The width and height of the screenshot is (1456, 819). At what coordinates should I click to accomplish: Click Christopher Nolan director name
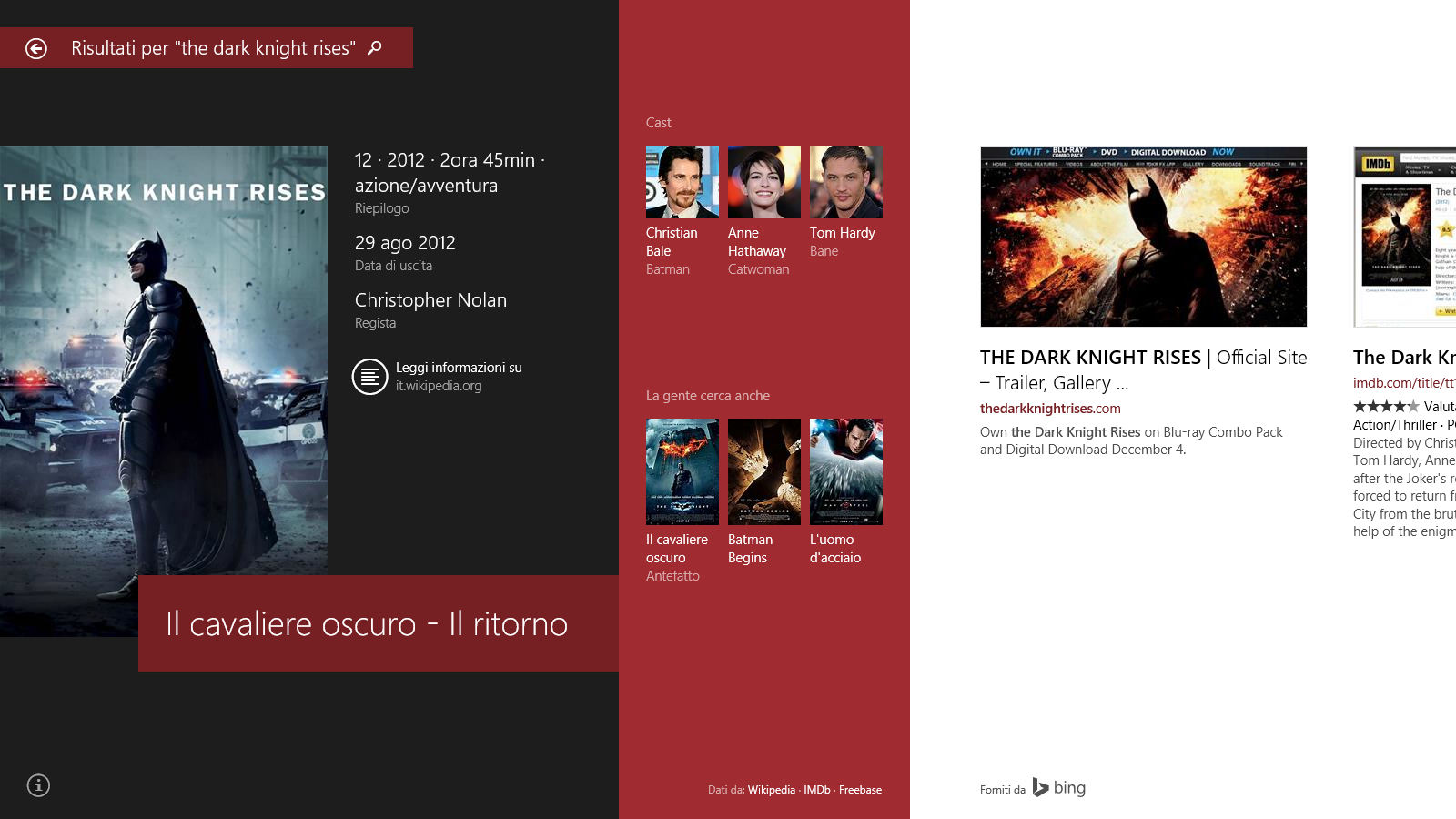tap(430, 300)
